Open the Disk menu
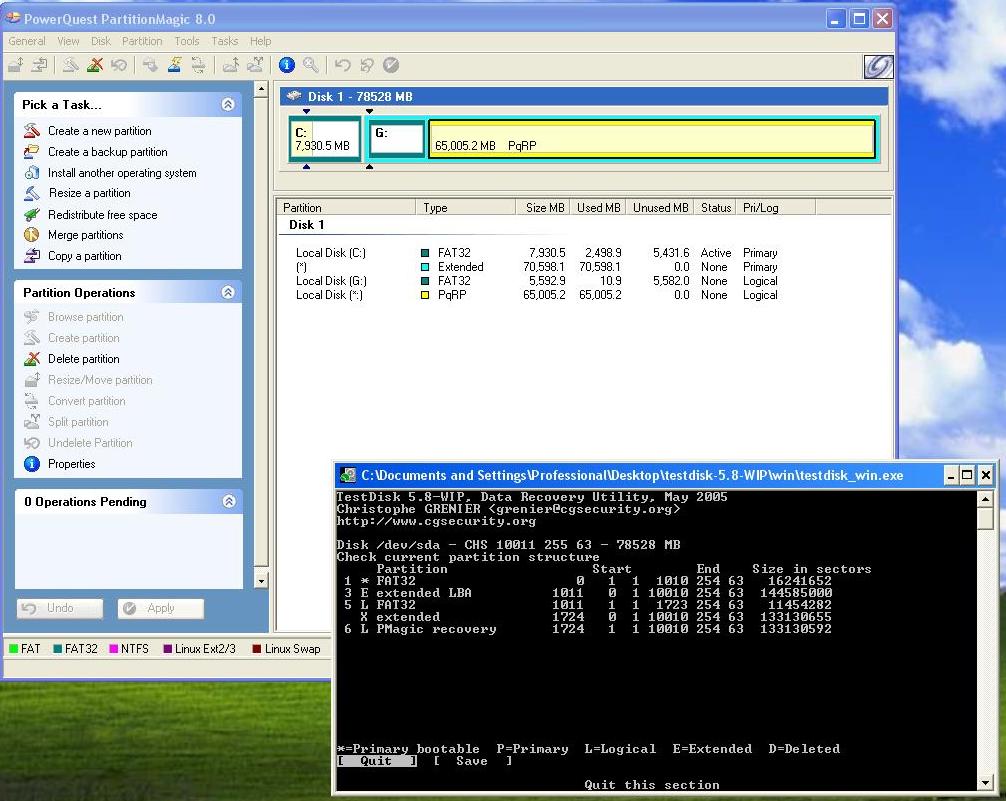Viewport: 1006px width, 801px height. click(101, 41)
